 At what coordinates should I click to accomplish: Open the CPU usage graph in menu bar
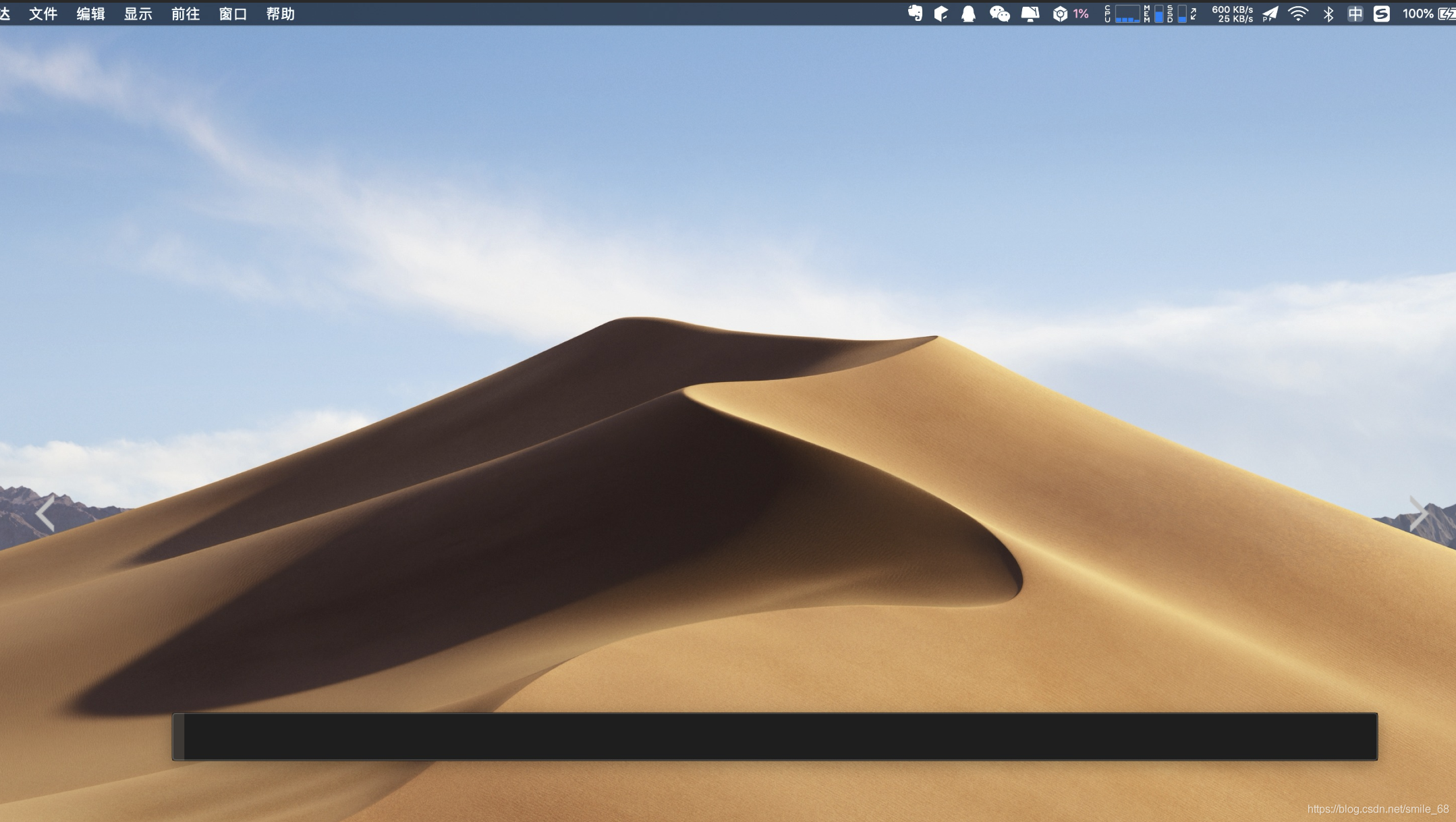point(1122,13)
